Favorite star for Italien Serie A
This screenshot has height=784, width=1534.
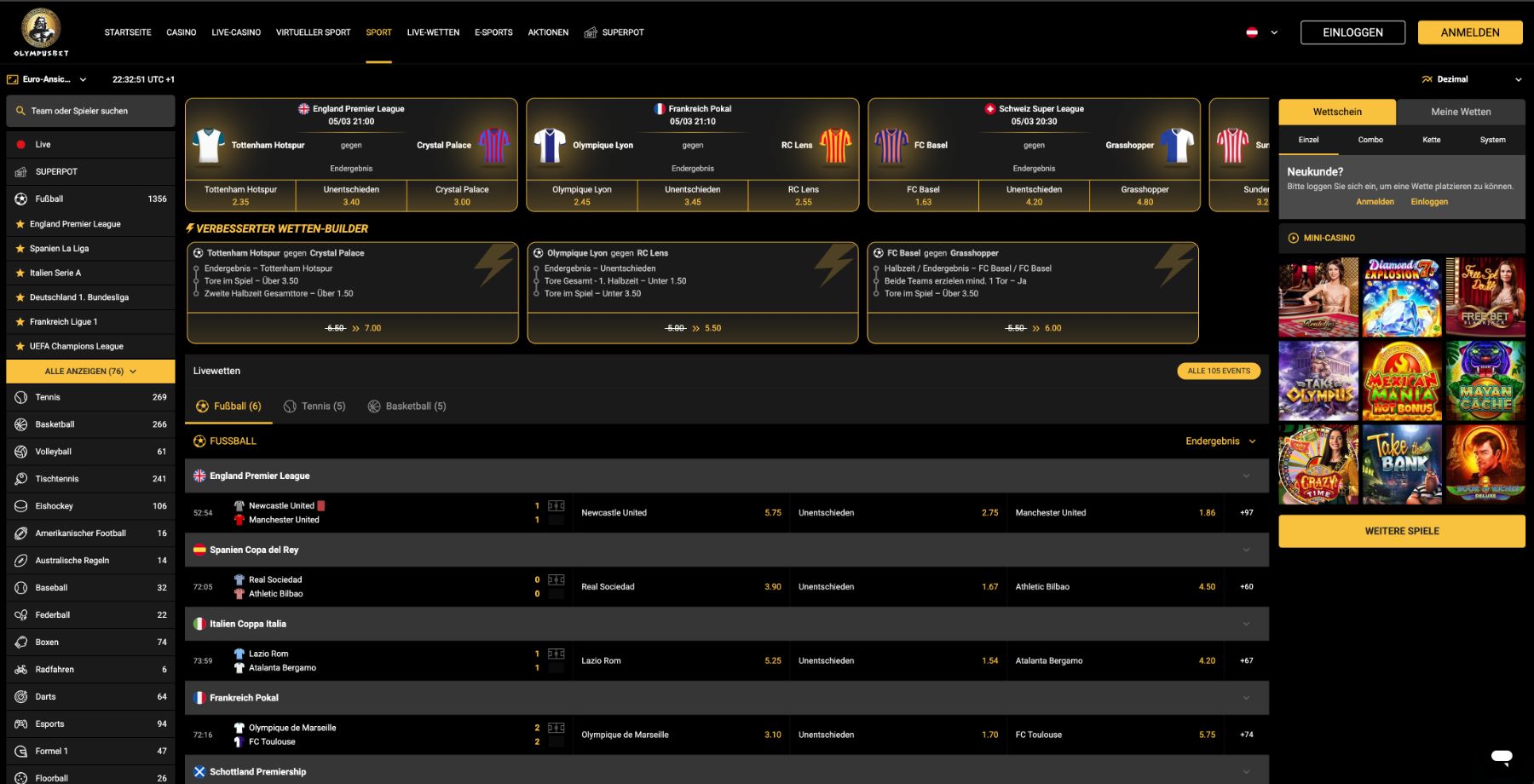pyautogui.click(x=20, y=274)
